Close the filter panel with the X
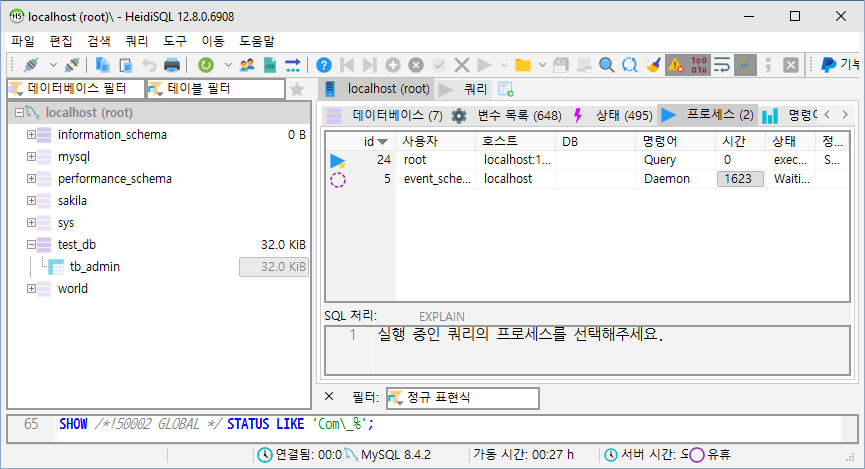 329,396
